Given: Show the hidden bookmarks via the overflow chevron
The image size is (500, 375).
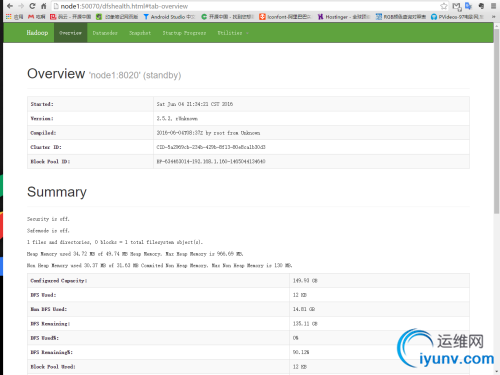Looking at the screenshot, I should [493, 17].
